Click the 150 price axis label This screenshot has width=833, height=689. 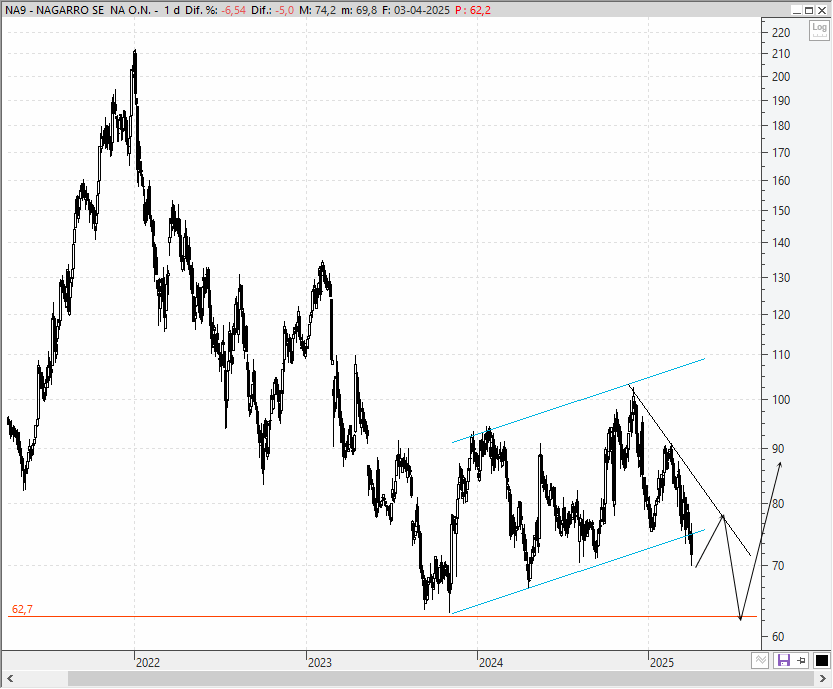(x=781, y=211)
